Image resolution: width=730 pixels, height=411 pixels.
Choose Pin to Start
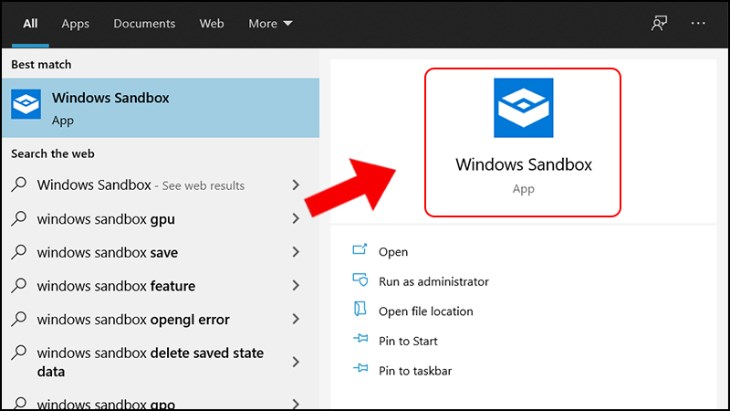click(x=408, y=341)
